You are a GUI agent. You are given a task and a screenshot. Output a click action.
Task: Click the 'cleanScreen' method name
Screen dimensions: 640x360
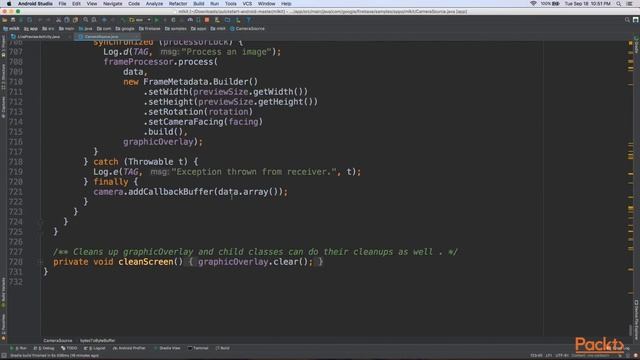pyautogui.click(x=146, y=262)
